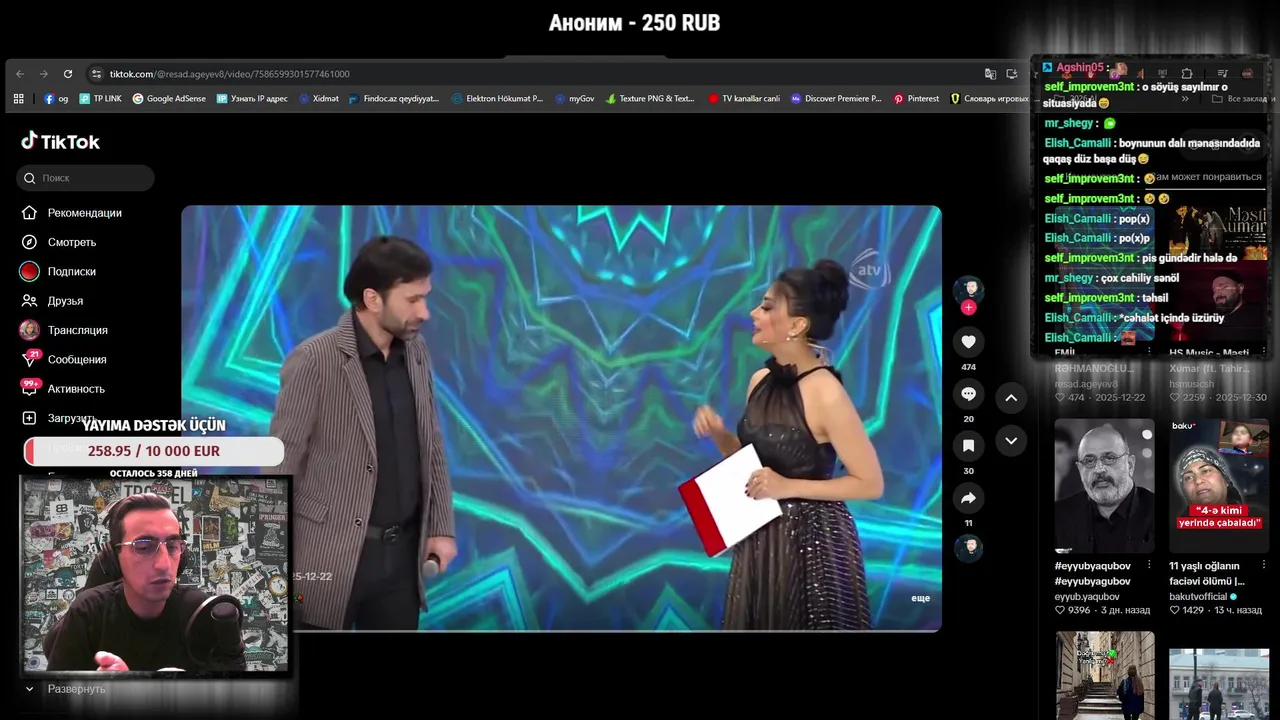The height and width of the screenshot is (720, 1280).
Task: Follow the creator with the red plus badge
Action: point(968,308)
